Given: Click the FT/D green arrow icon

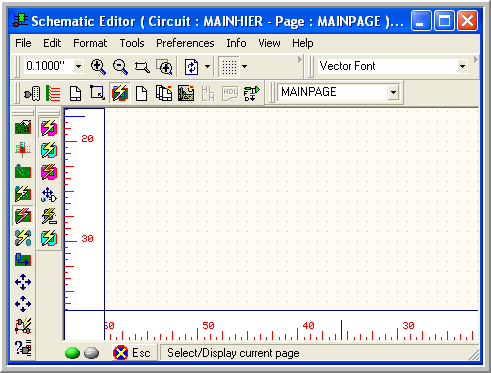Looking at the screenshot, I should click(252, 93).
